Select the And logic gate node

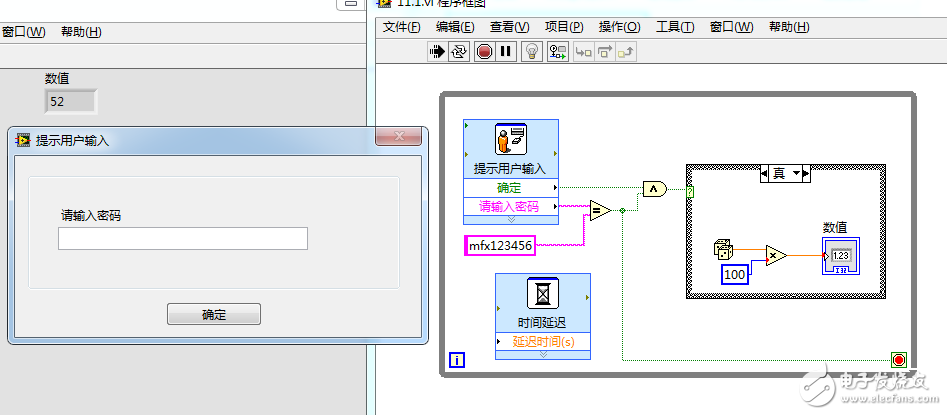point(655,189)
